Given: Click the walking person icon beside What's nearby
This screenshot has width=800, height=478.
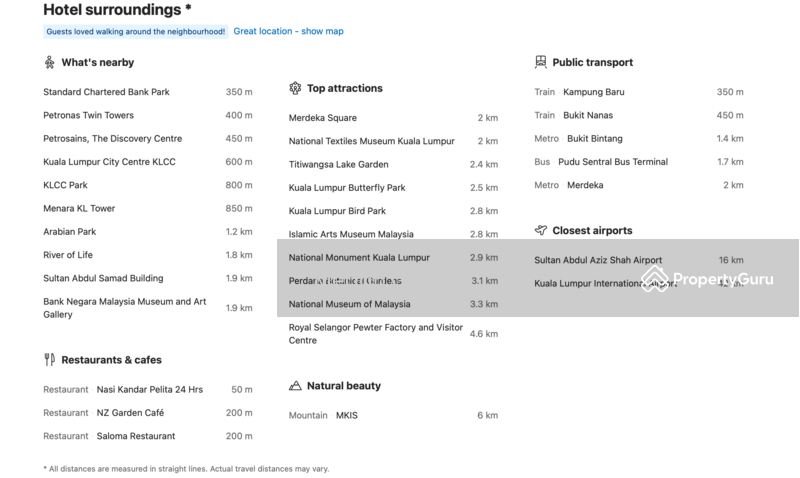Looking at the screenshot, I should tap(49, 62).
